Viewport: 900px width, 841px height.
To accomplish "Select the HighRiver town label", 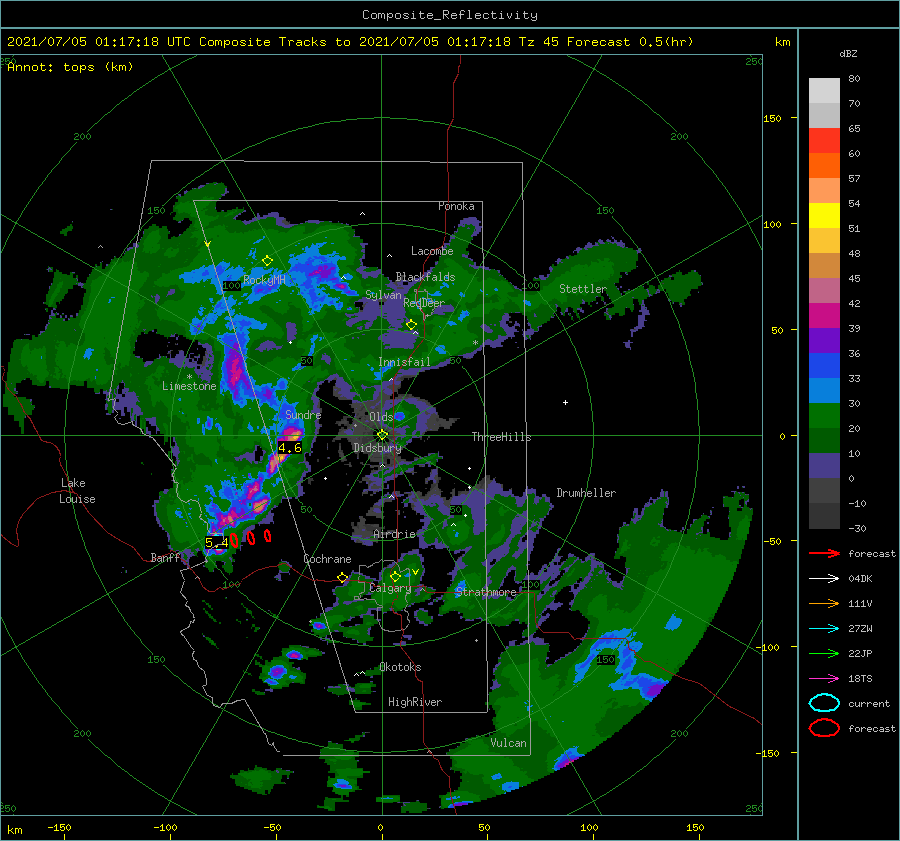I will click(415, 702).
